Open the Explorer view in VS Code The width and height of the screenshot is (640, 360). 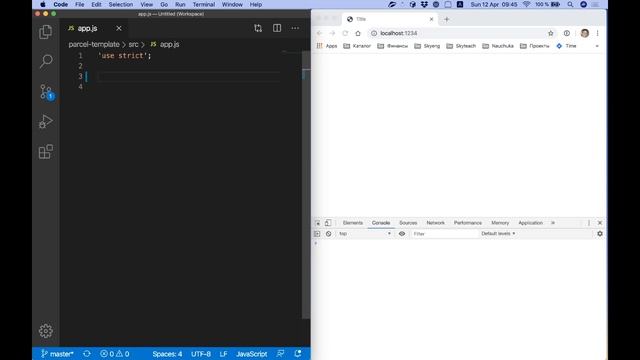[x=45, y=32]
